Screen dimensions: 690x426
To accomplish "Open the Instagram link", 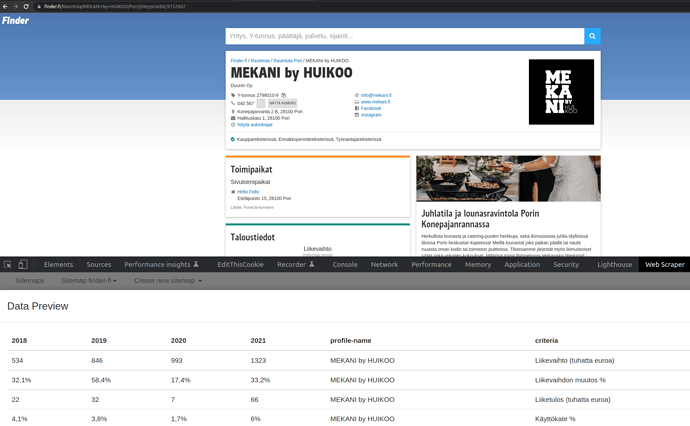I will (x=371, y=115).
